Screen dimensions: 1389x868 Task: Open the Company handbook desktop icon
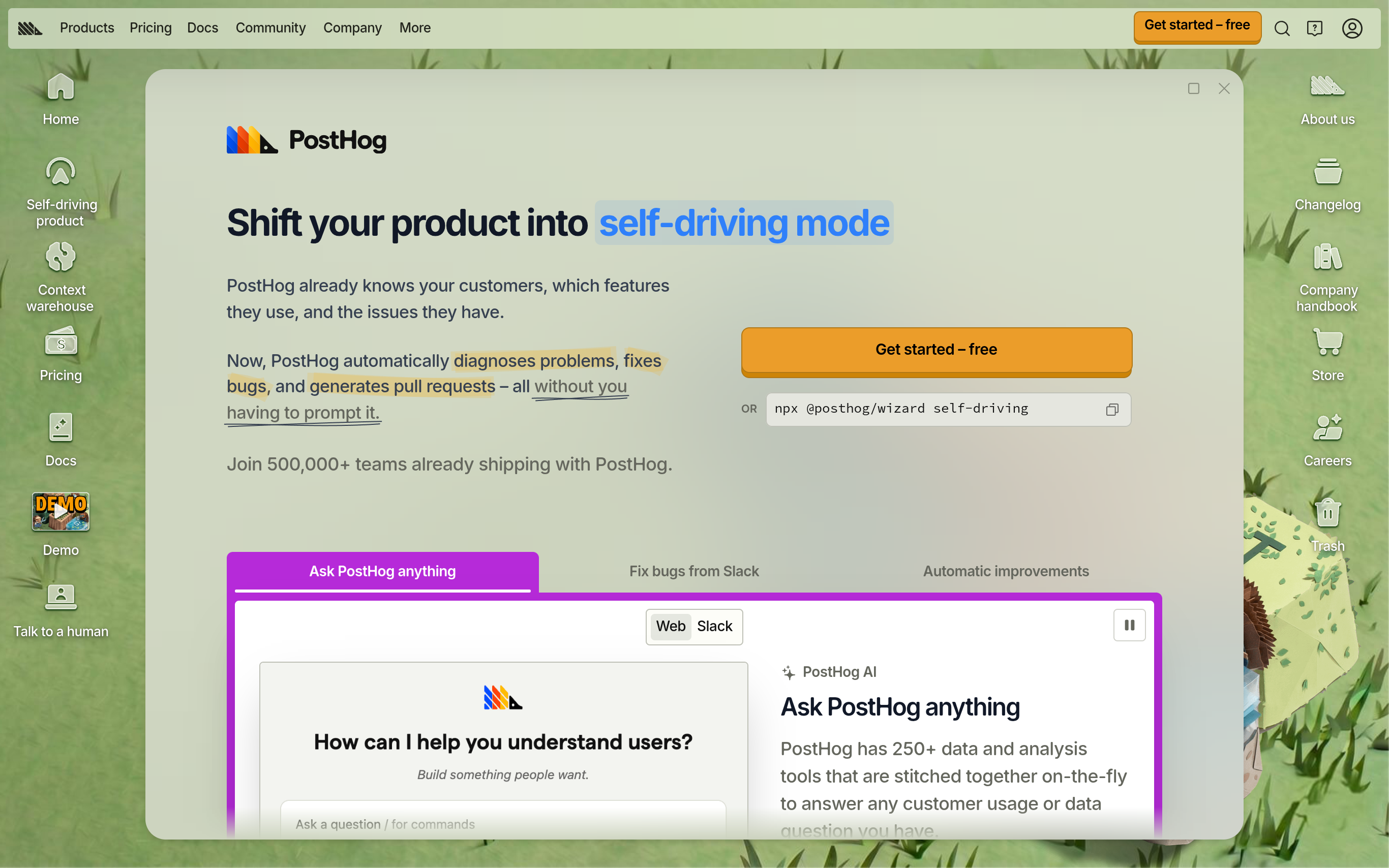1327,276
